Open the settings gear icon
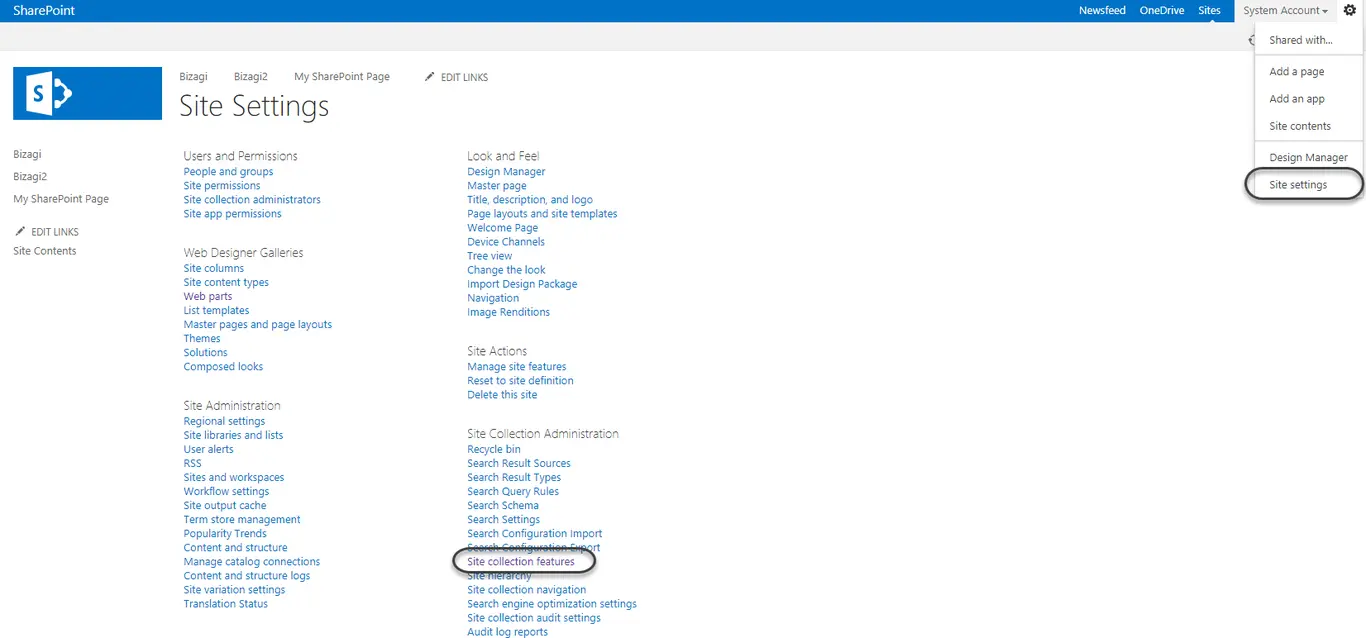 click(1350, 10)
